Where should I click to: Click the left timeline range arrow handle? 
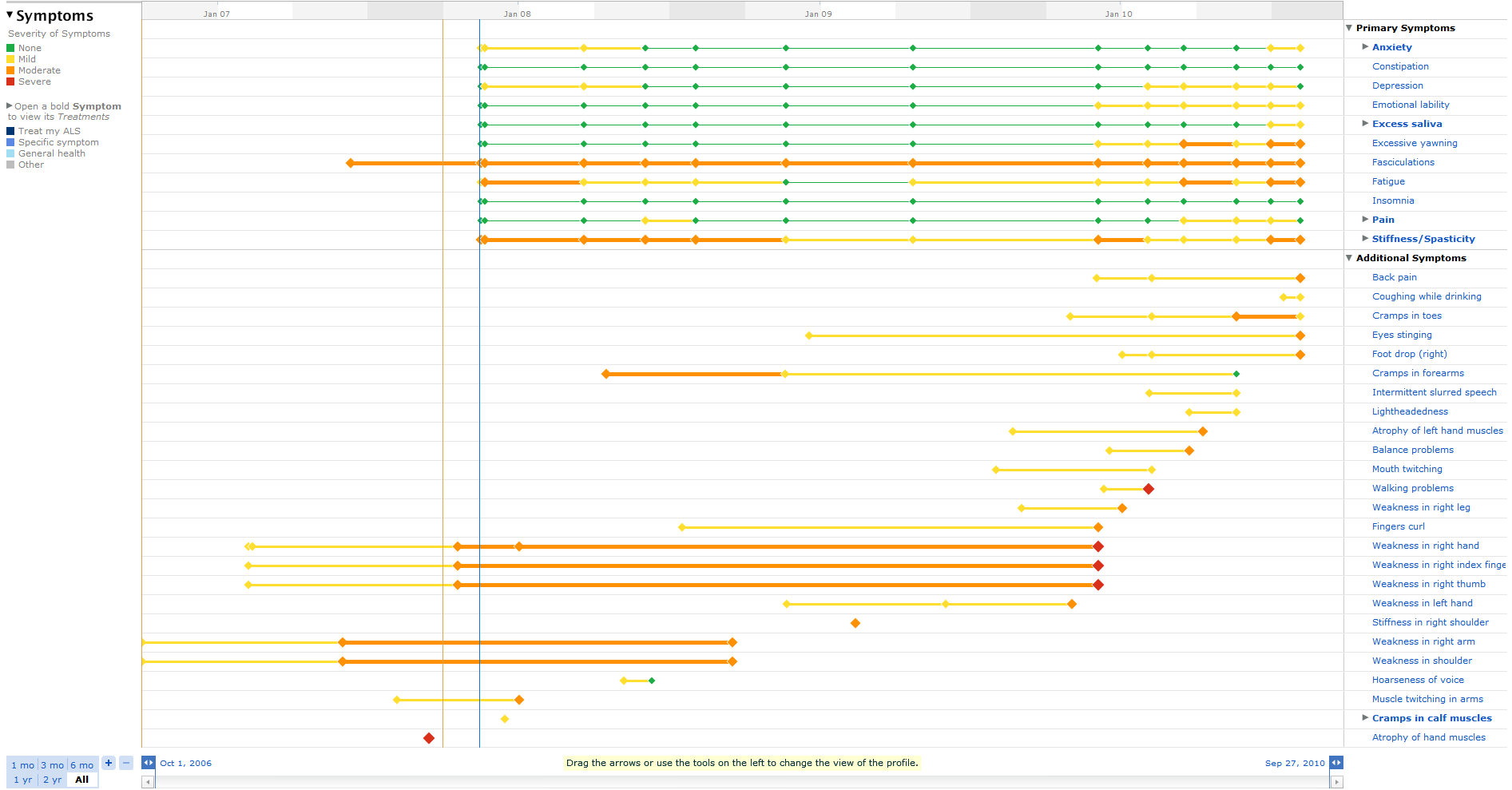pos(149,763)
